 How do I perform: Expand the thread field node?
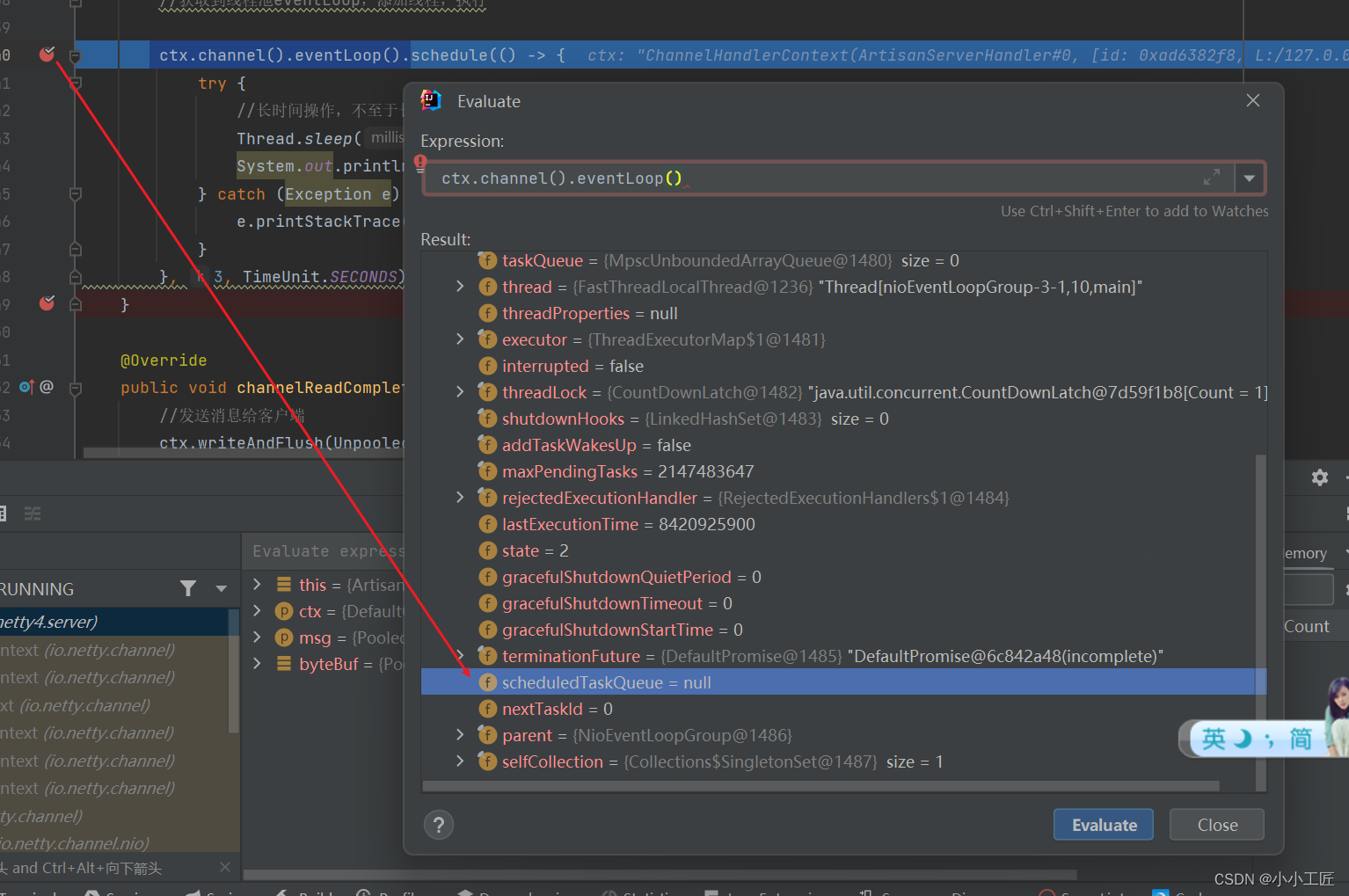(460, 287)
